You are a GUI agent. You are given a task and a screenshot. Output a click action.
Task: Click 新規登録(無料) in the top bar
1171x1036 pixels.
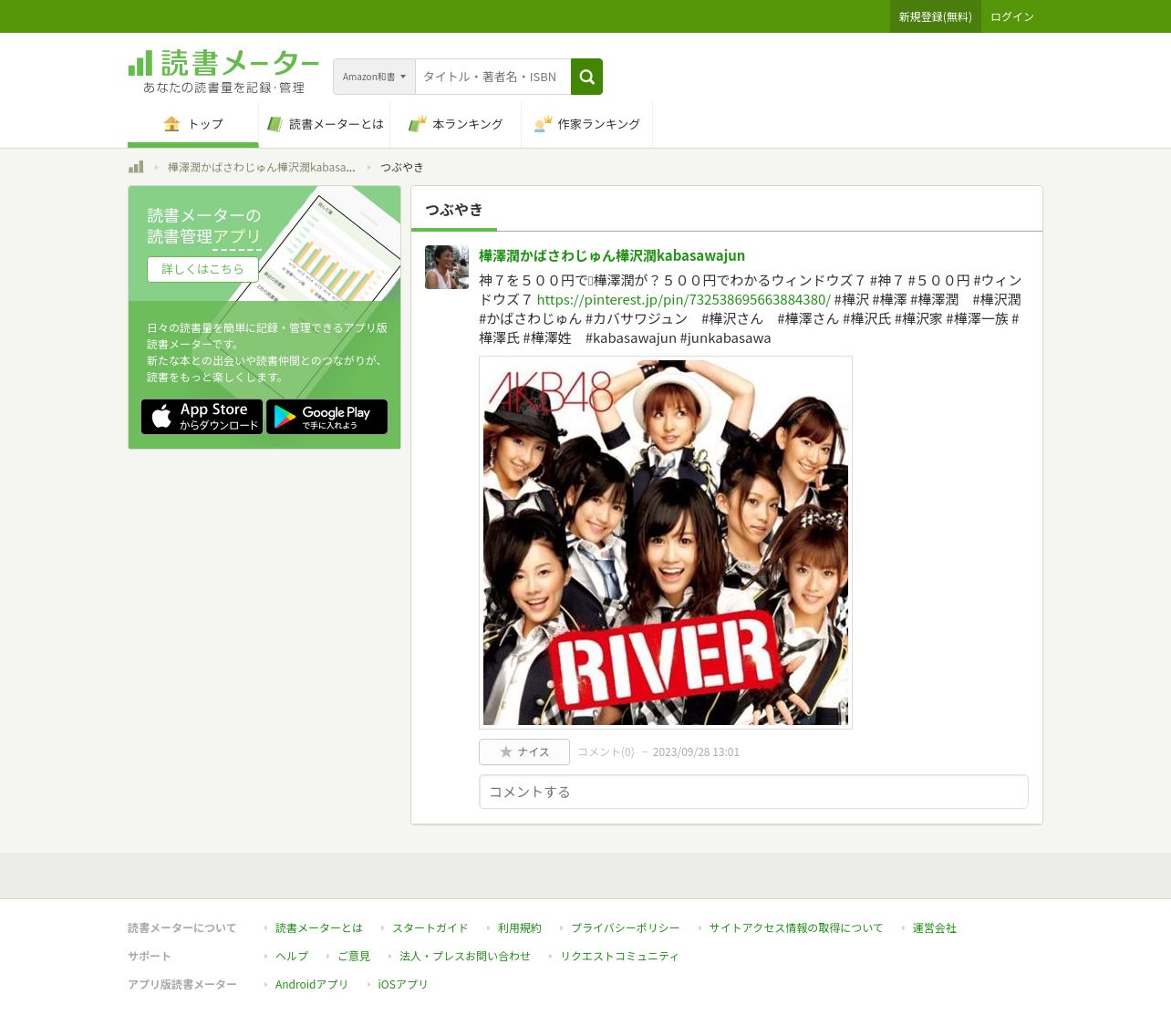(x=936, y=16)
